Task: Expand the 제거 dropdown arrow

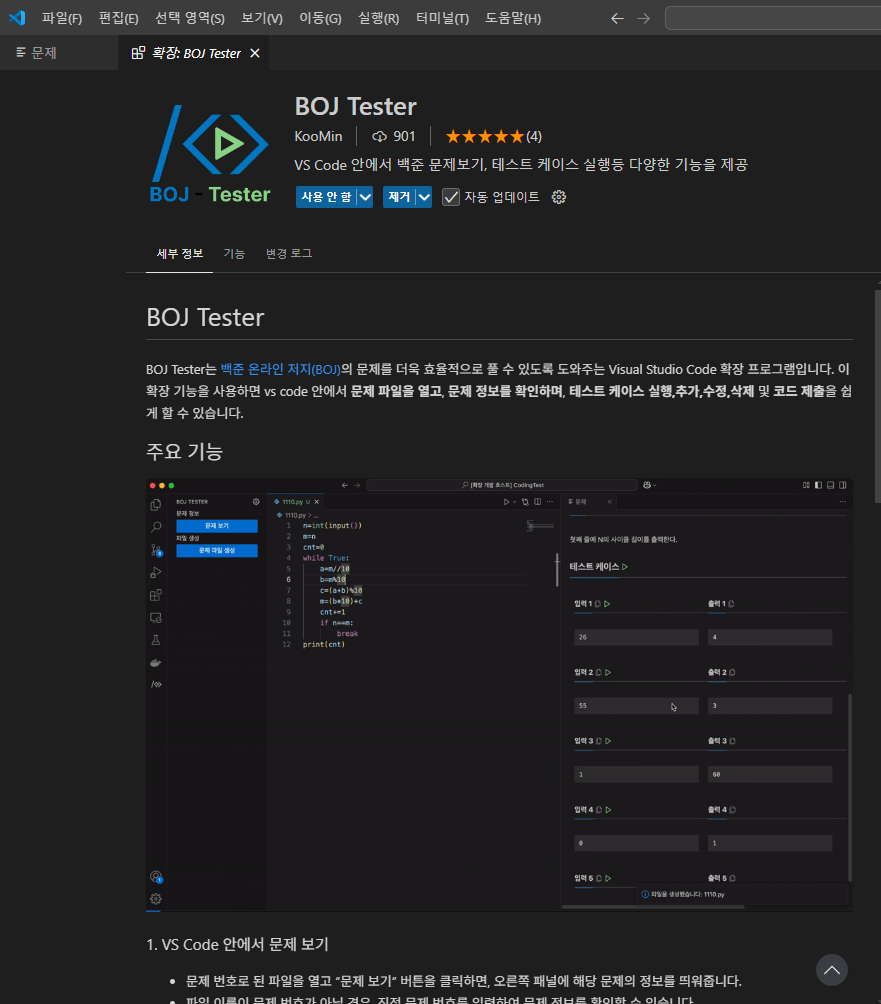Action: [424, 197]
